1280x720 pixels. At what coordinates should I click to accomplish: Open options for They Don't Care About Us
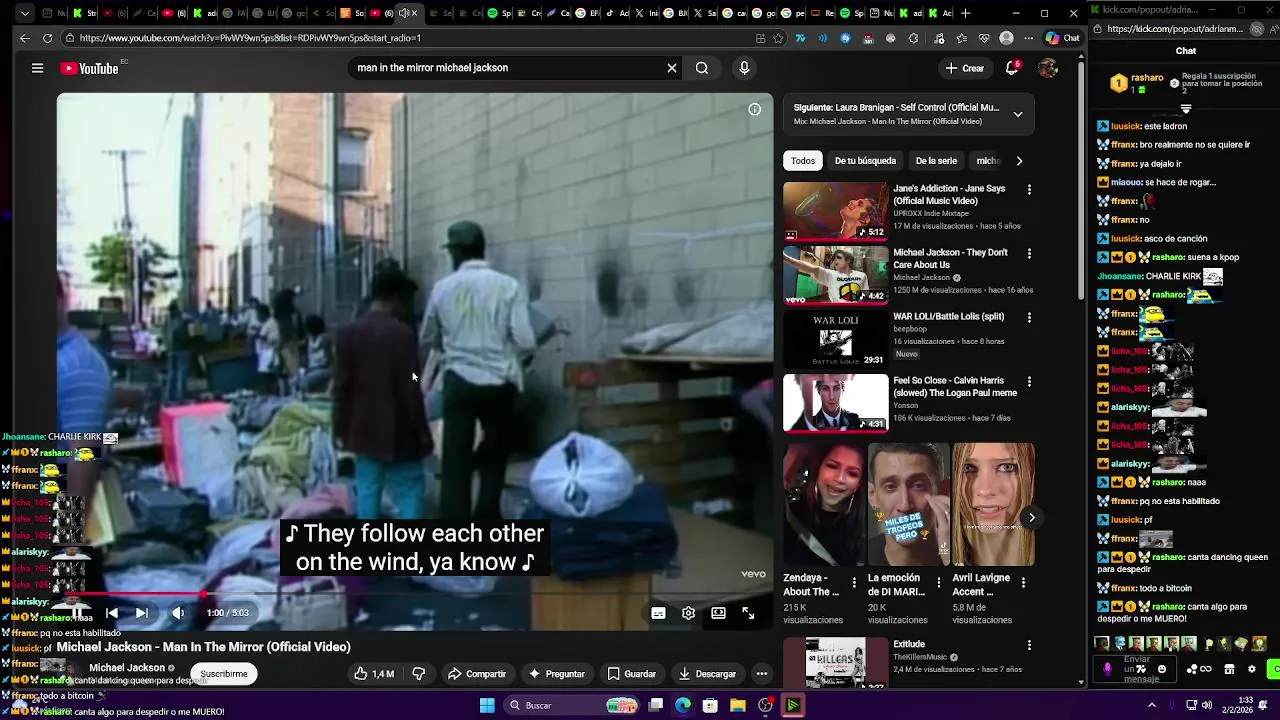tap(1029, 254)
